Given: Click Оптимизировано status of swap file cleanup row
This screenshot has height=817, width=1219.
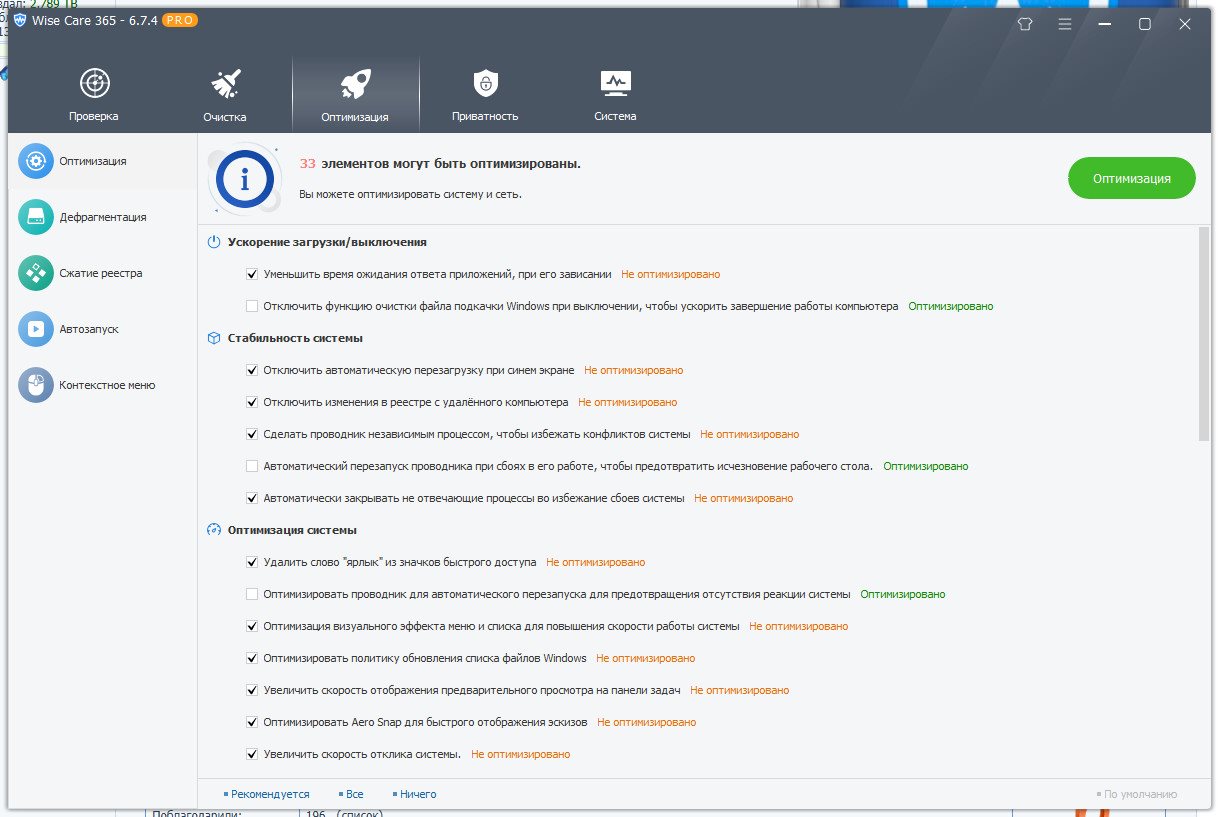Looking at the screenshot, I should point(951,306).
